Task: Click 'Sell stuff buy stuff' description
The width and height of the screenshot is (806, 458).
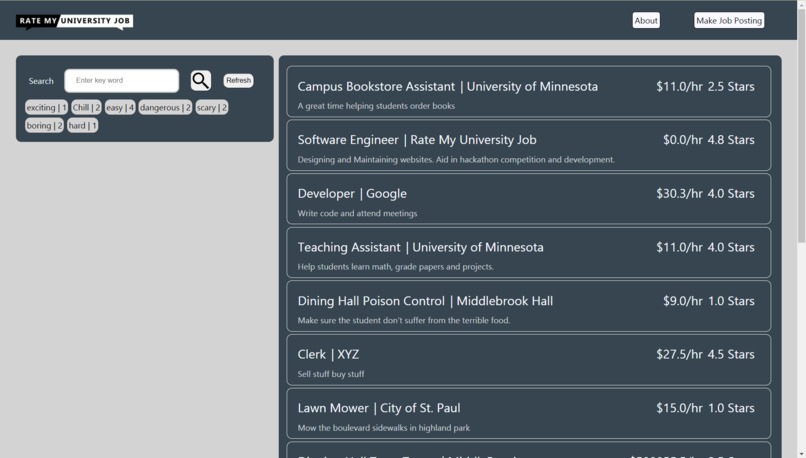Action: (331, 374)
